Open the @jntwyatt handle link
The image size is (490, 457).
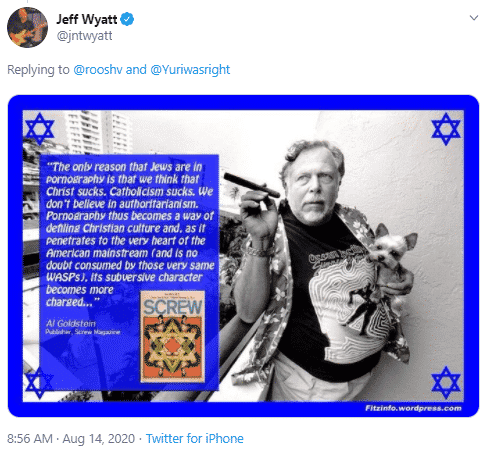85,36
